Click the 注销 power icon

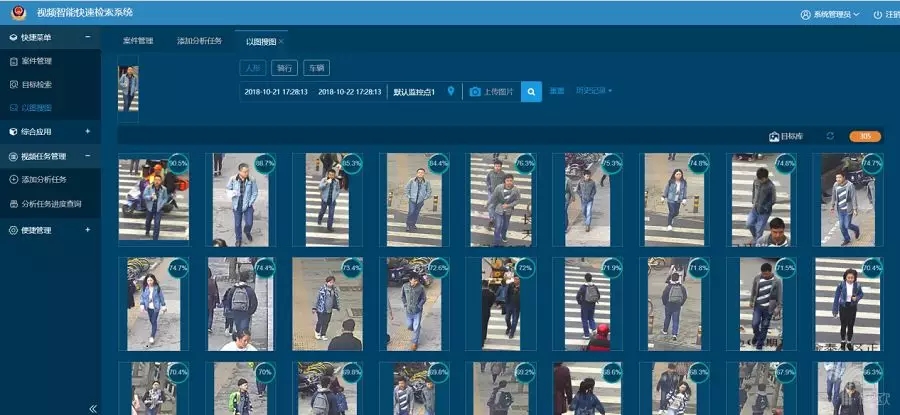click(878, 15)
